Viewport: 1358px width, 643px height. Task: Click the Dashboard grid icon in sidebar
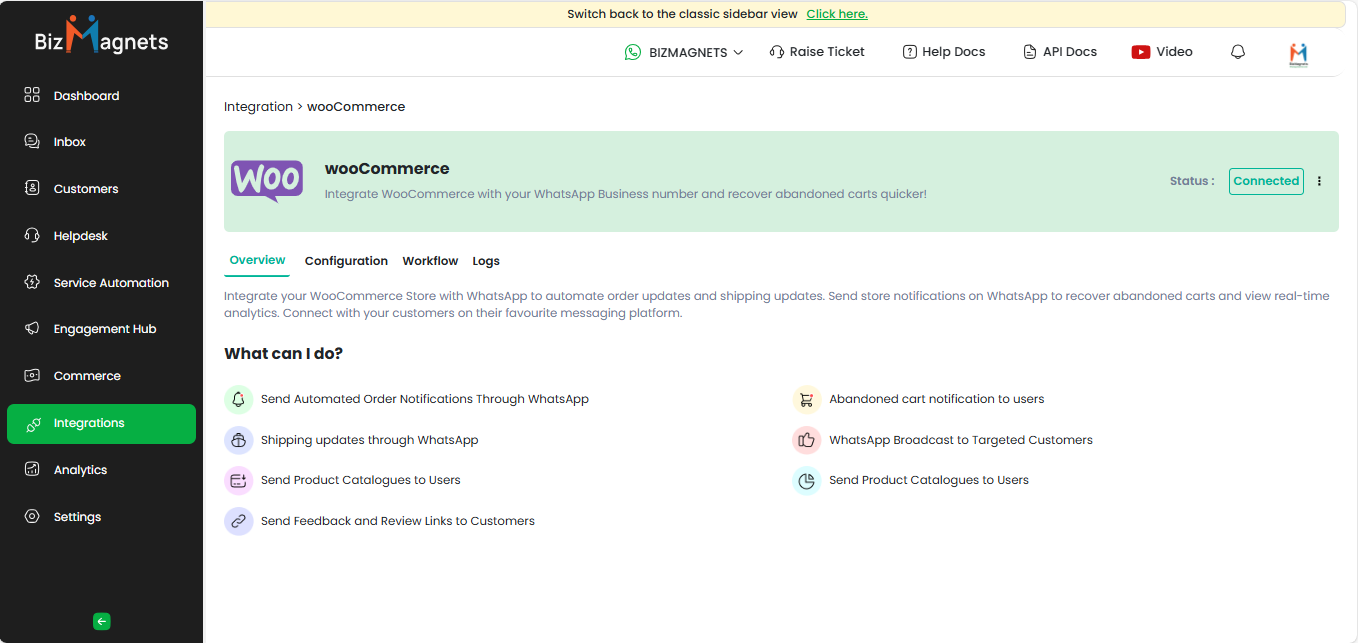pos(32,96)
